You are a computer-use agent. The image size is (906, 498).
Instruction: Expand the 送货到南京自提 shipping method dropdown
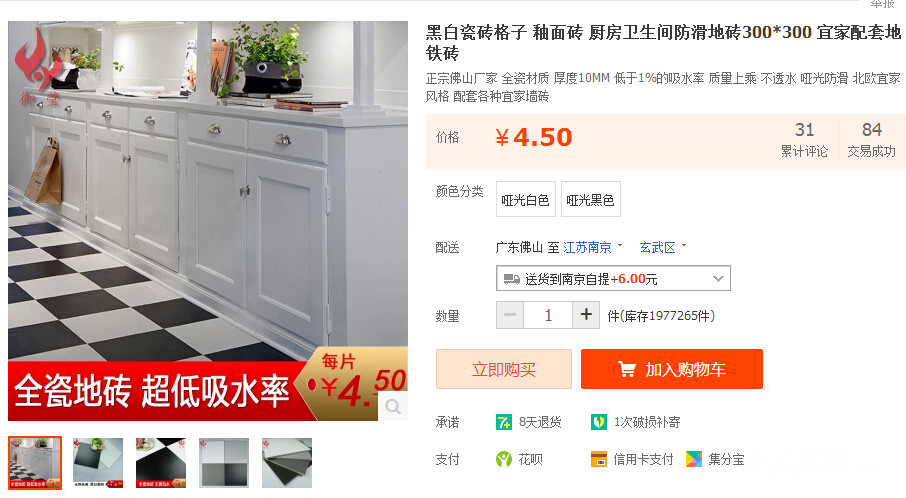613,278
